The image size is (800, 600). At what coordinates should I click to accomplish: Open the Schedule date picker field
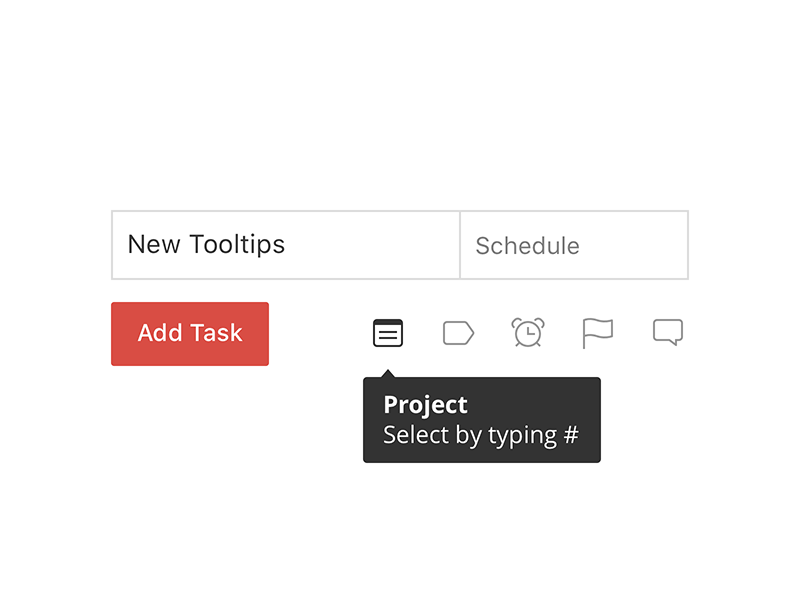point(573,245)
